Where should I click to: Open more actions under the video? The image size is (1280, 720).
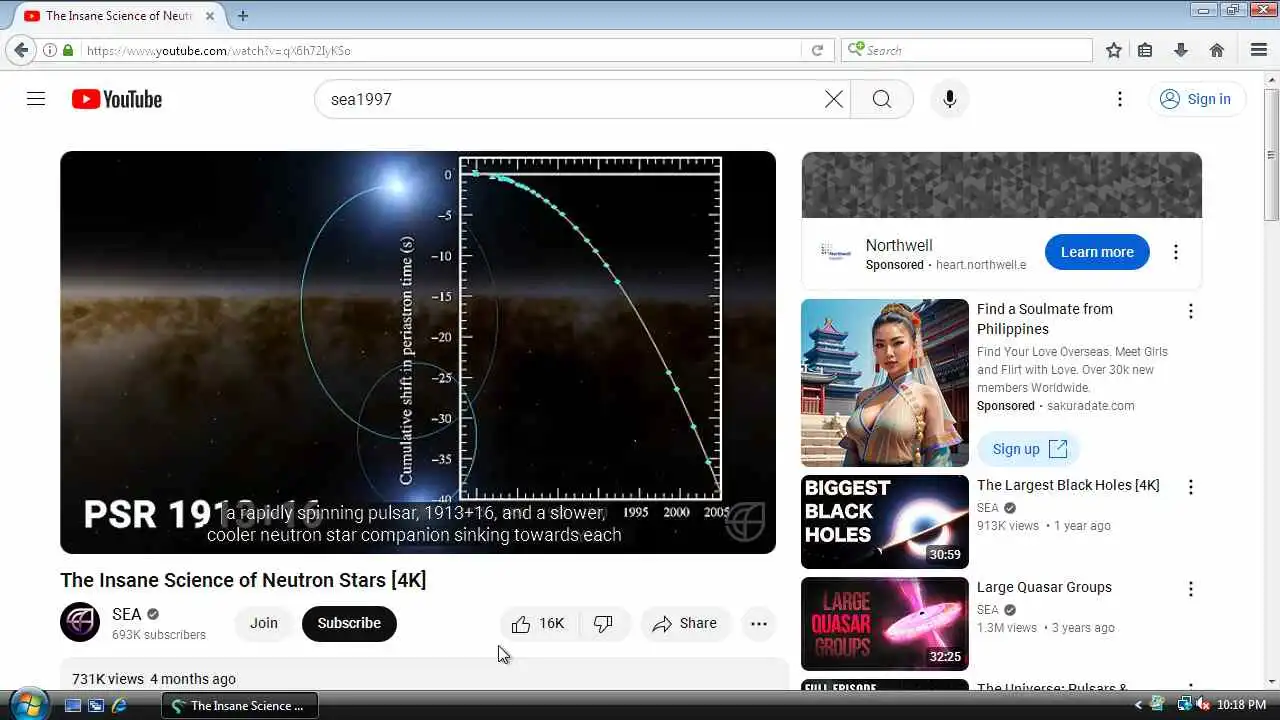[759, 623]
